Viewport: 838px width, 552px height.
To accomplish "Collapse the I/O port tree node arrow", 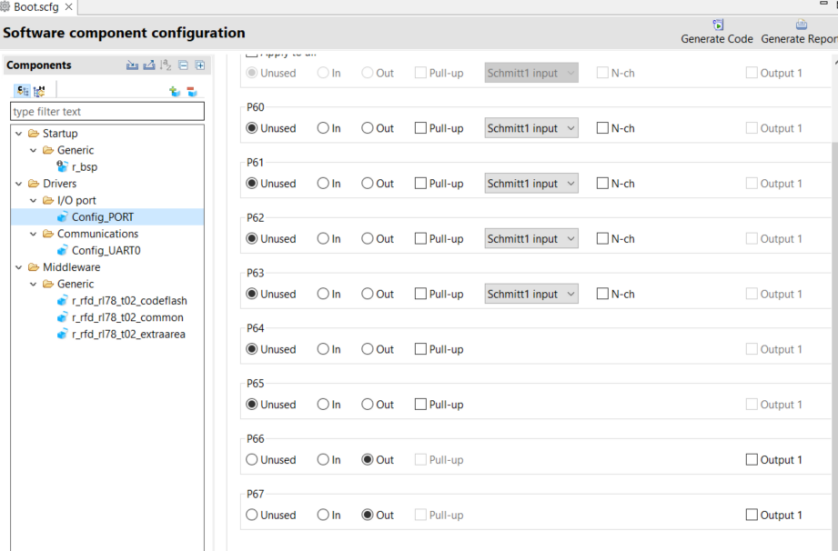I will pos(33,200).
